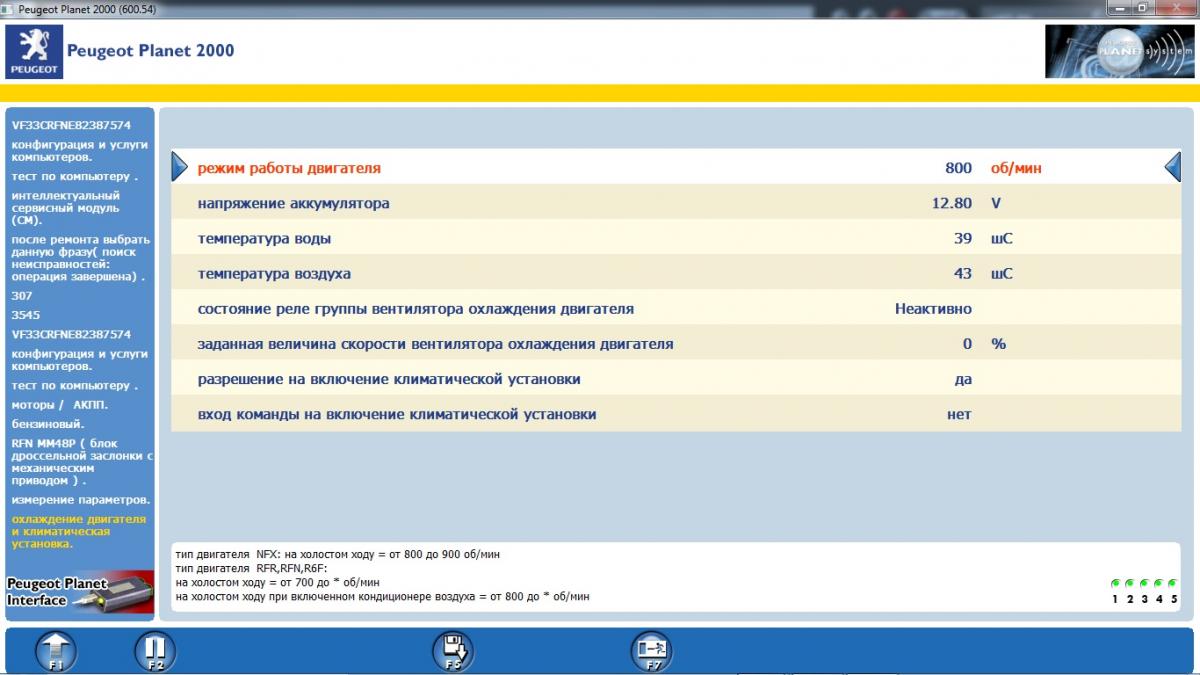Click the 'Peugeot Planet 2000' header title
The width and height of the screenshot is (1200, 675).
[x=150, y=51]
